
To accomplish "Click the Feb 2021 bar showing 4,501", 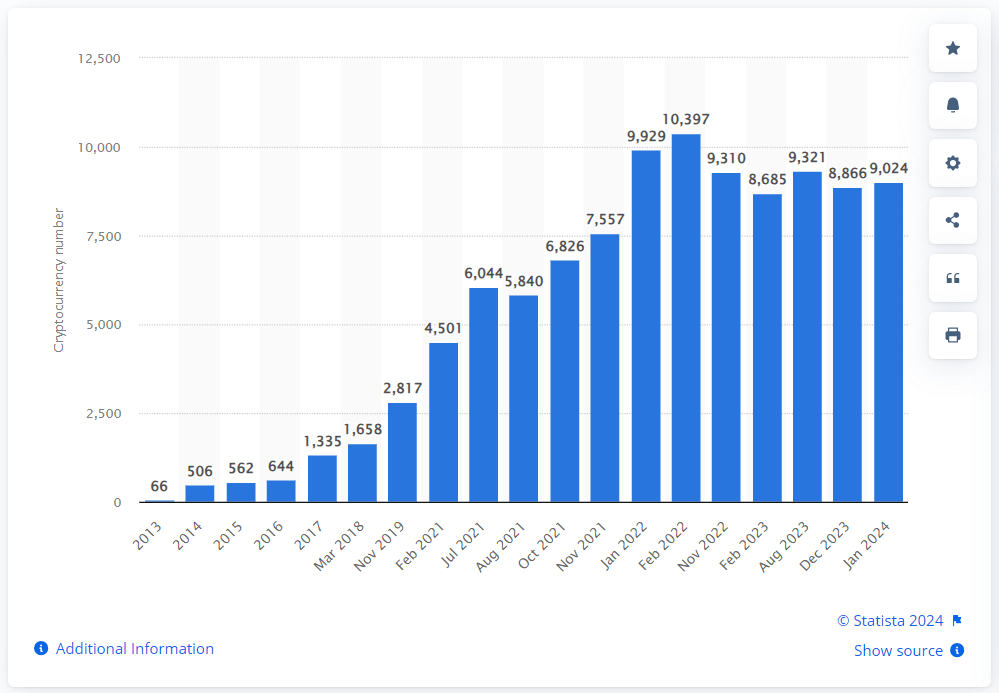I will click(x=444, y=422).
